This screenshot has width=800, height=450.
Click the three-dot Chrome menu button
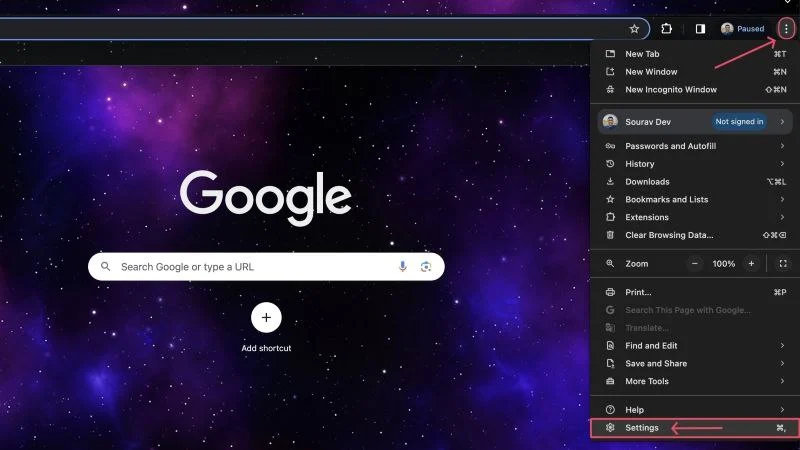[786, 29]
